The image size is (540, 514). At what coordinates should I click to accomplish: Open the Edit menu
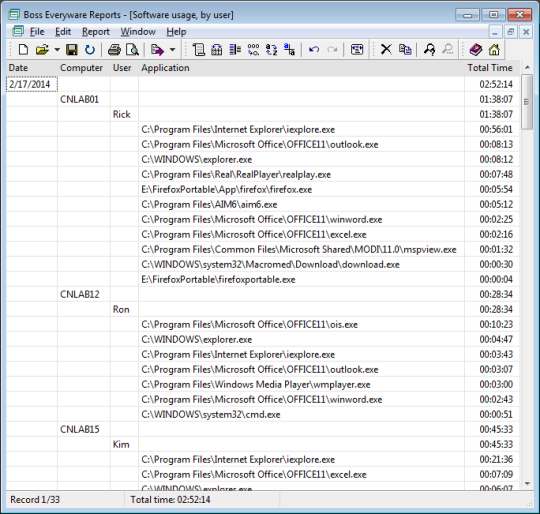(x=63, y=32)
